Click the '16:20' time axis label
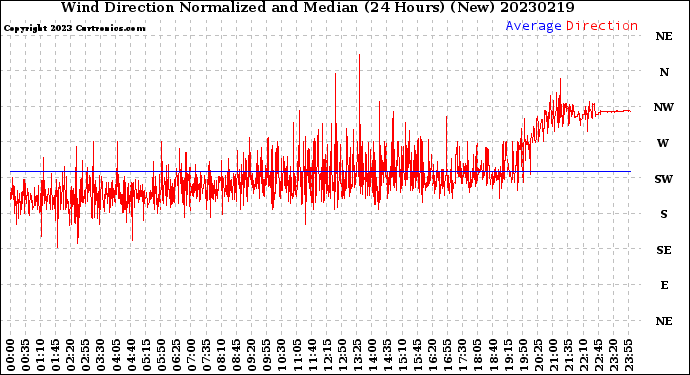 click(x=433, y=355)
